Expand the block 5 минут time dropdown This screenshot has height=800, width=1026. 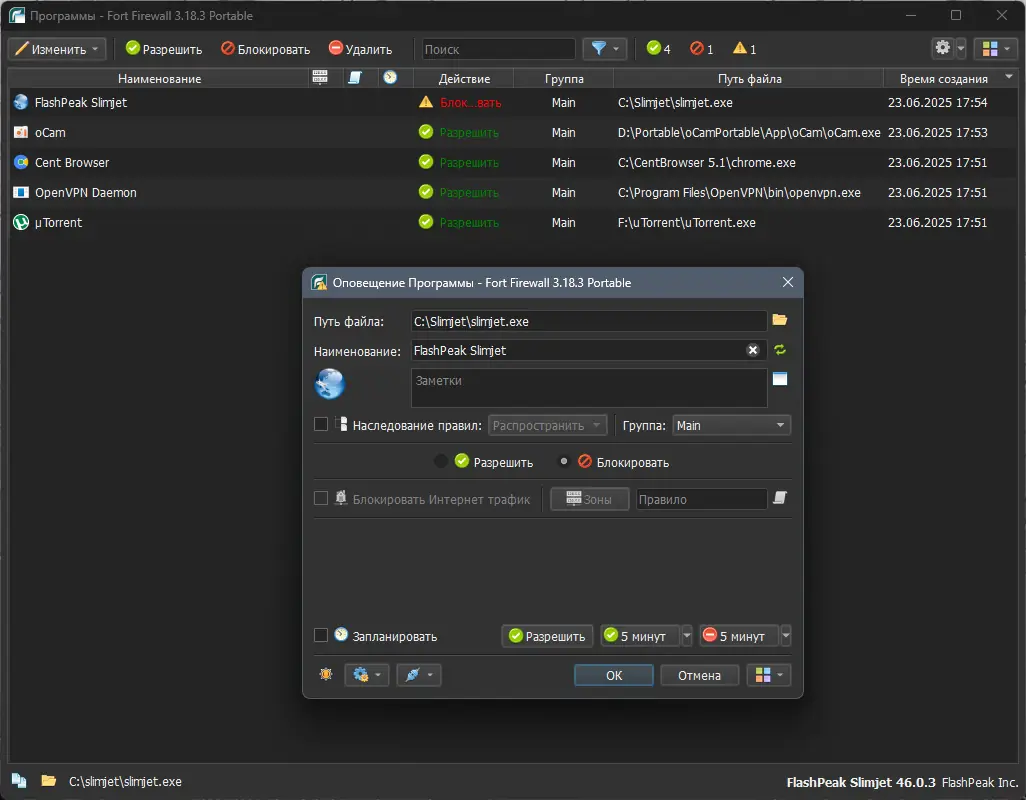click(786, 636)
